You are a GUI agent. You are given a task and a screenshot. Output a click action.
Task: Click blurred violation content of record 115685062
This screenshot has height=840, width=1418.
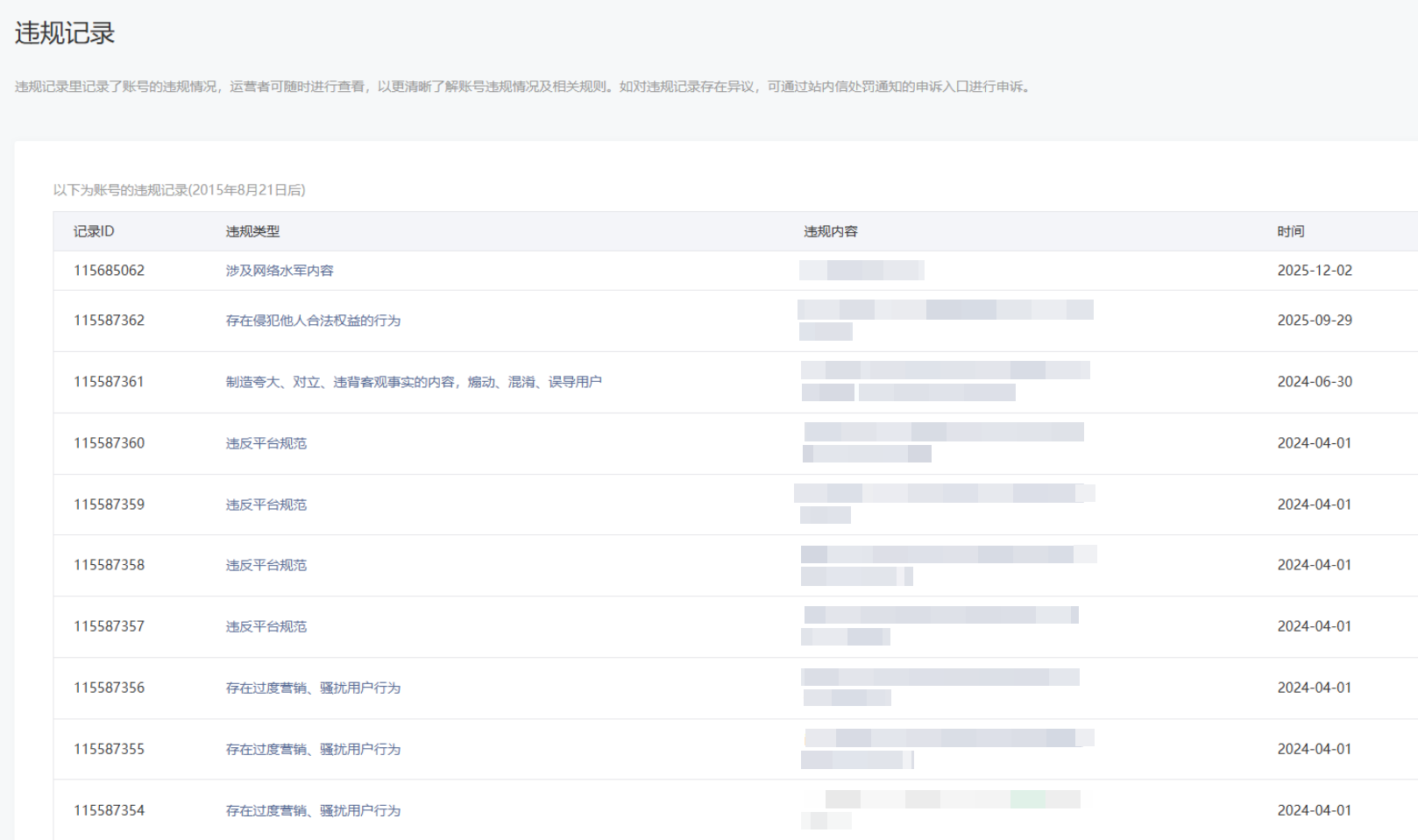[x=861, y=270]
